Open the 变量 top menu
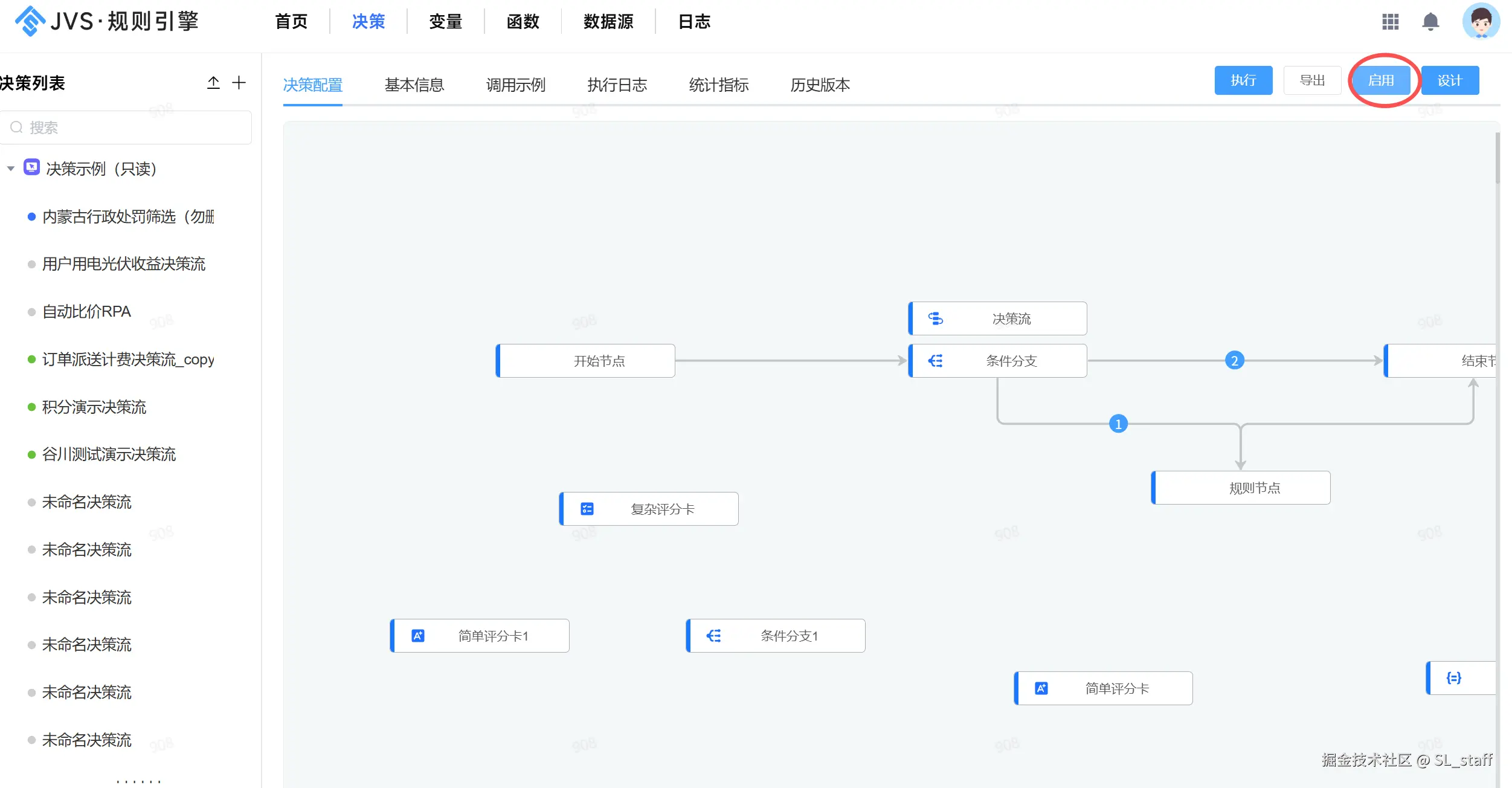The image size is (1512, 788). (445, 22)
